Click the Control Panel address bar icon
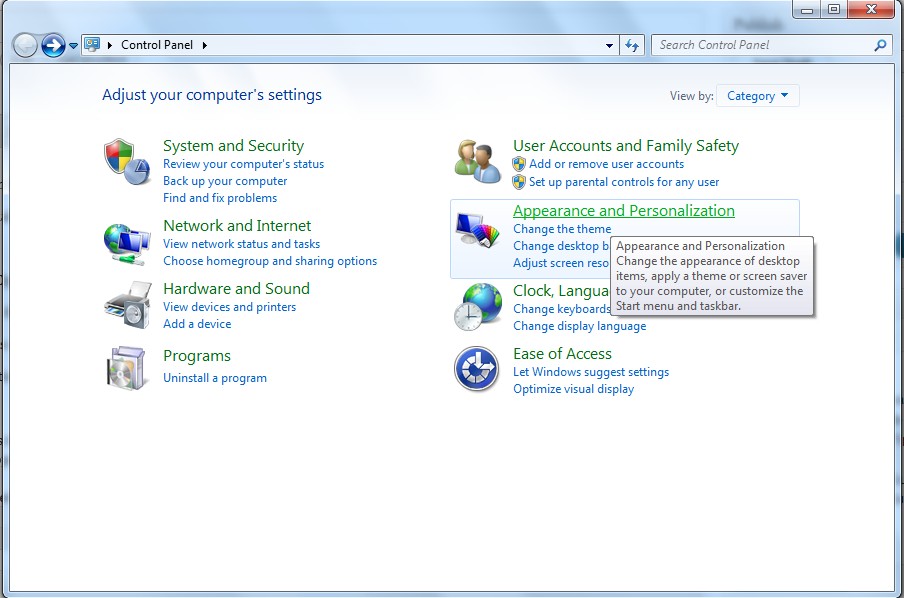The image size is (904, 598). click(92, 44)
